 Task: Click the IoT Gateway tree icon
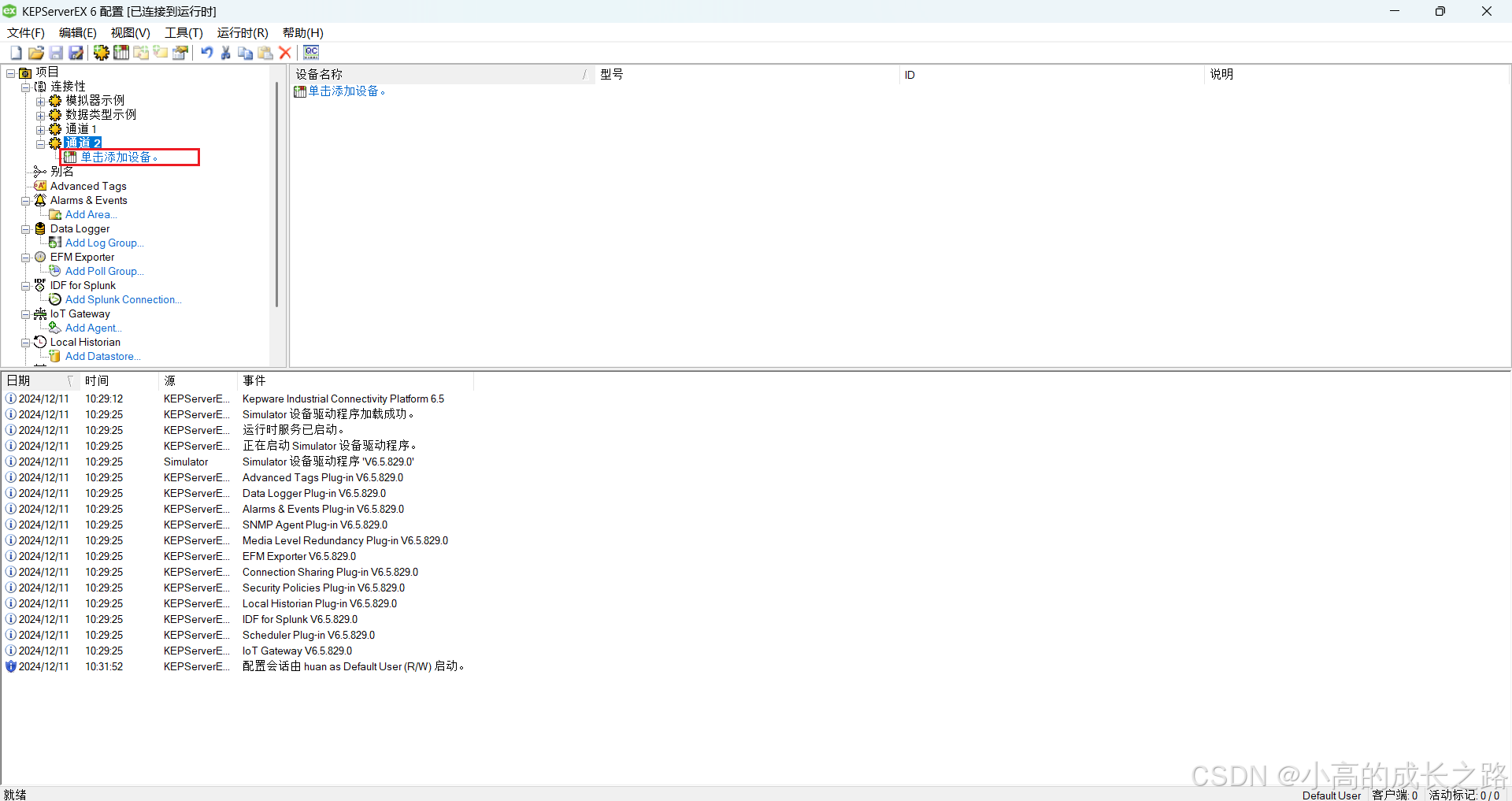tap(40, 313)
